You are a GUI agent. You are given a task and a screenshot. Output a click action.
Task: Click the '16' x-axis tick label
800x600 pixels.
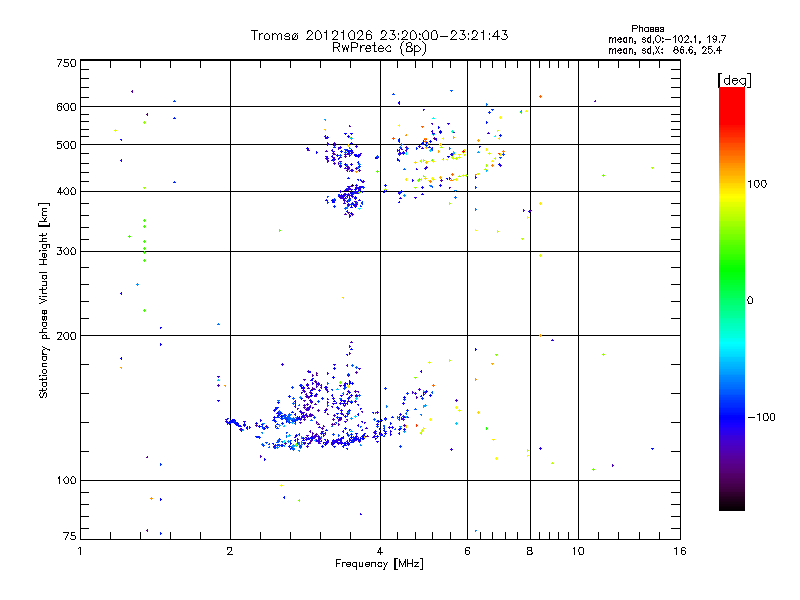(x=680, y=551)
